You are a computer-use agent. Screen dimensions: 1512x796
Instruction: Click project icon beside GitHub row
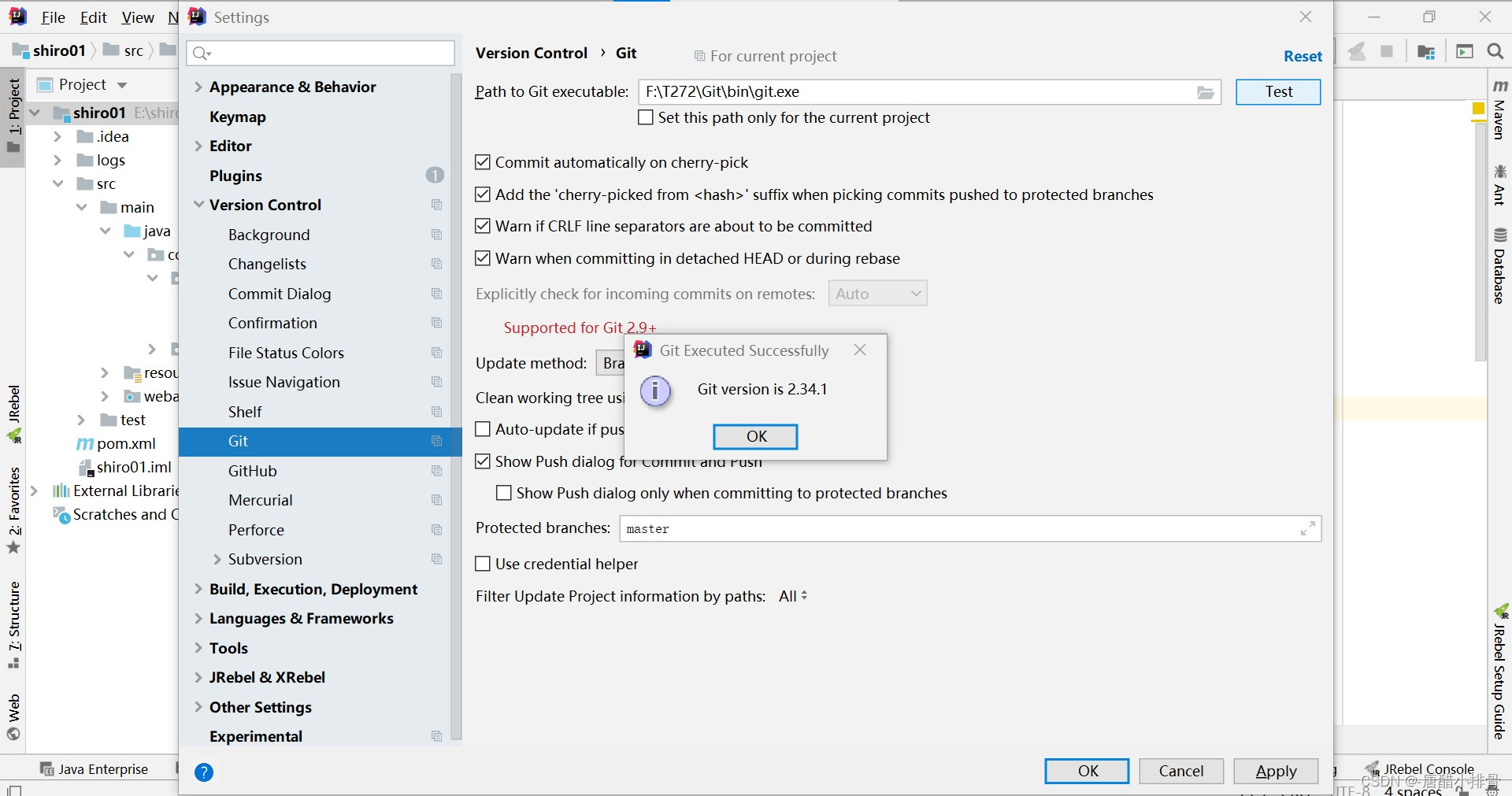pos(436,471)
